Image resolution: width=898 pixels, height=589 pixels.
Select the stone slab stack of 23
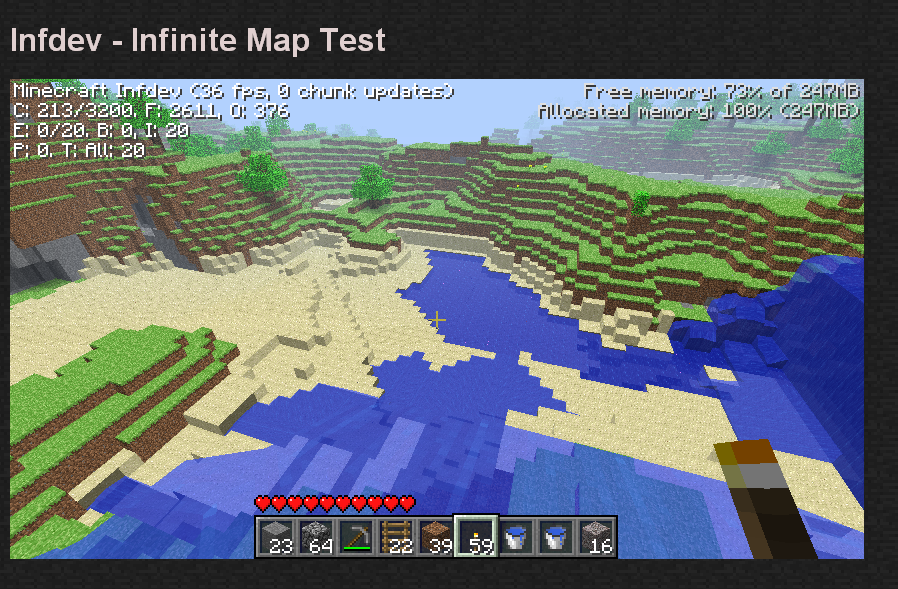pyautogui.click(x=277, y=537)
